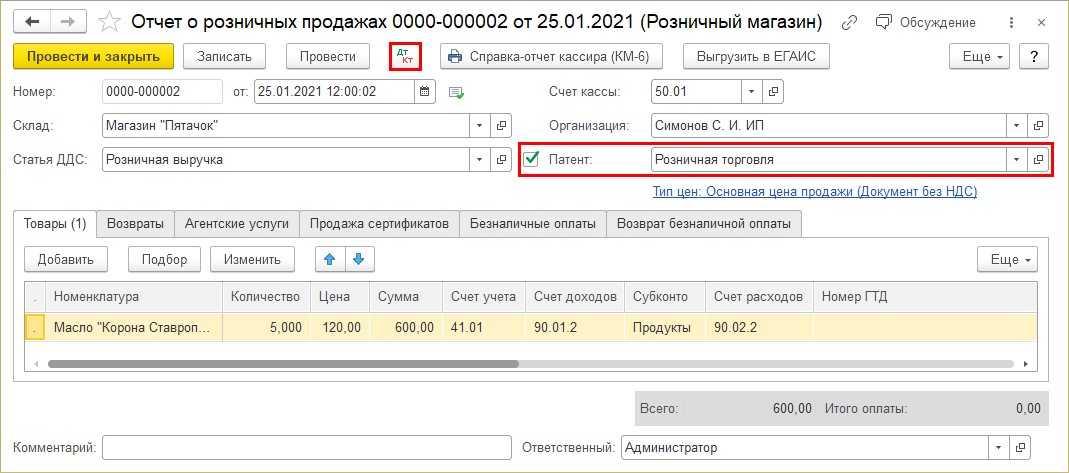The width and height of the screenshot is (1069, 473).
Task: Open Ответственный Администратор details icon
Action: pos(1021,448)
